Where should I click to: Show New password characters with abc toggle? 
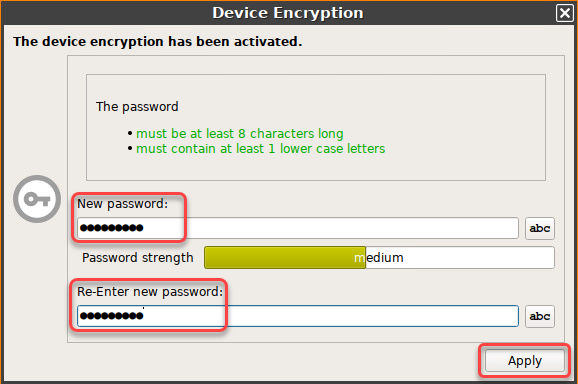pyautogui.click(x=540, y=228)
